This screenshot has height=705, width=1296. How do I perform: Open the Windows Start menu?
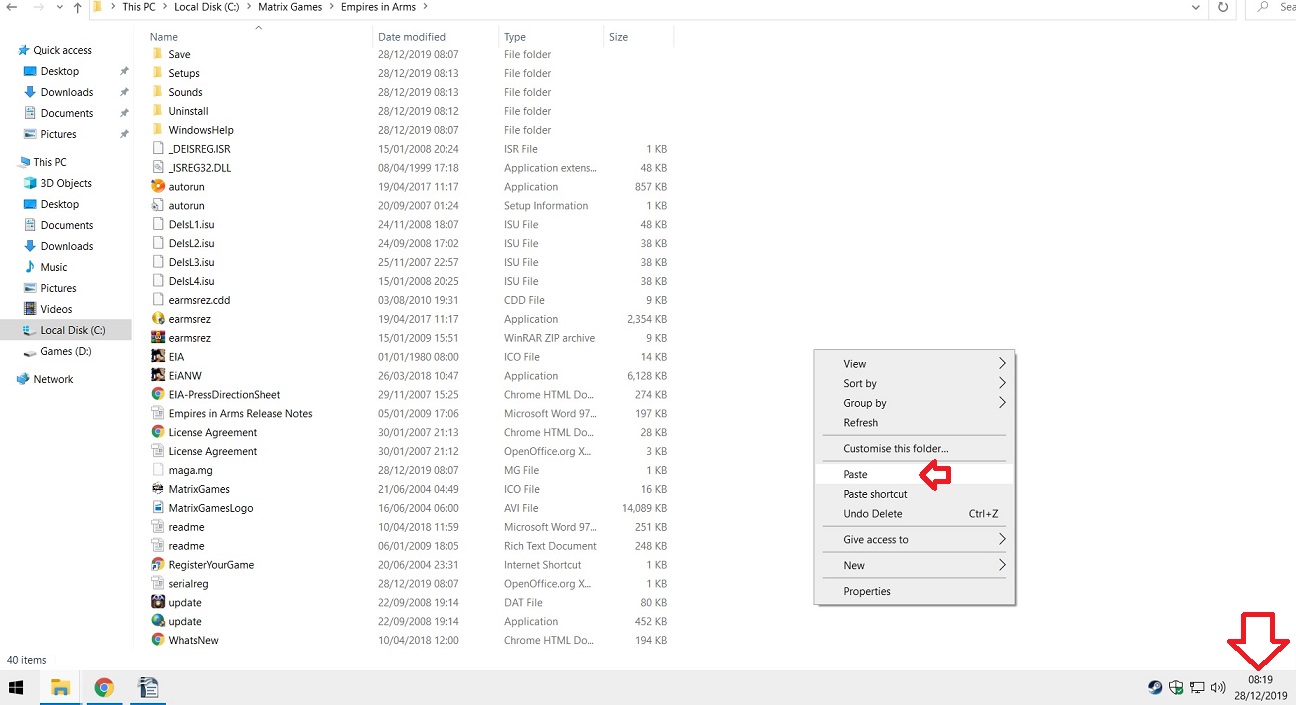(16, 687)
